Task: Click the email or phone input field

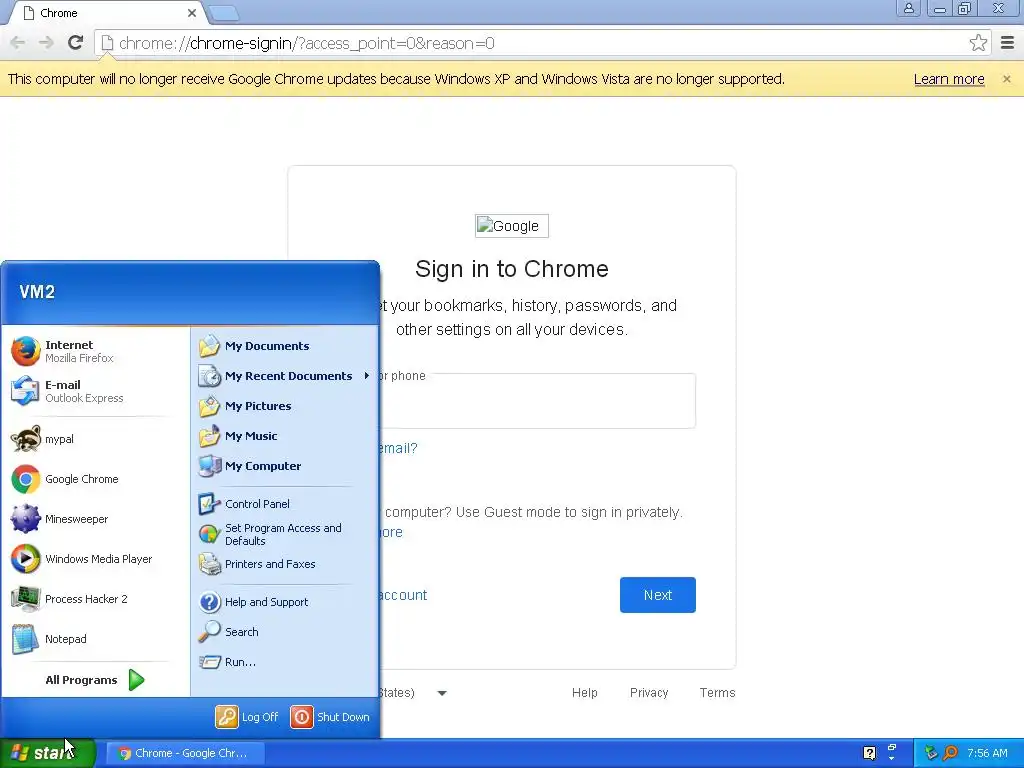Action: tap(537, 401)
